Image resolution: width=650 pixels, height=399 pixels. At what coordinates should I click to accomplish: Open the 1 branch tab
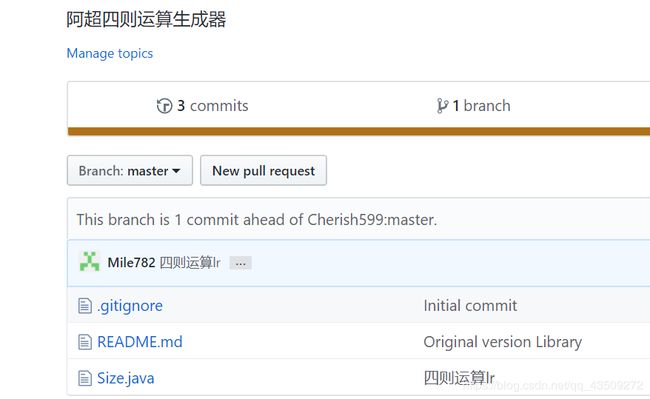[473, 106]
